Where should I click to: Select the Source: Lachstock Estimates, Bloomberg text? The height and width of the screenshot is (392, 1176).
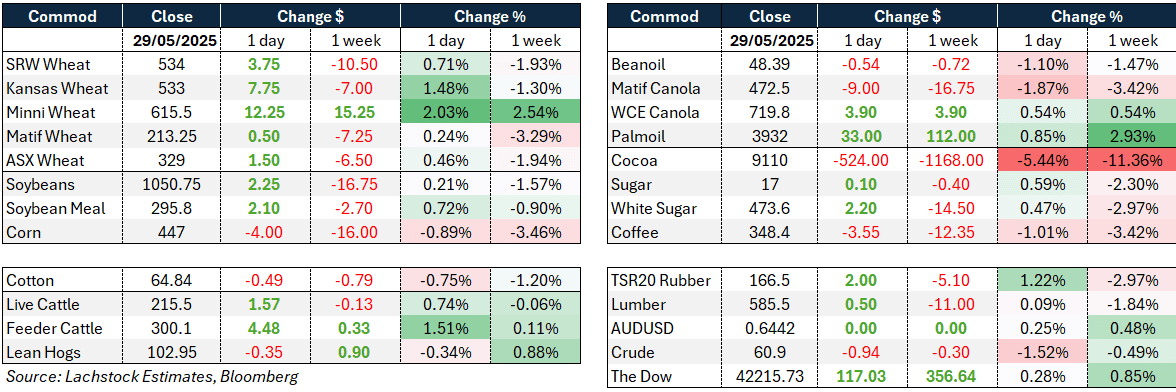click(152, 377)
